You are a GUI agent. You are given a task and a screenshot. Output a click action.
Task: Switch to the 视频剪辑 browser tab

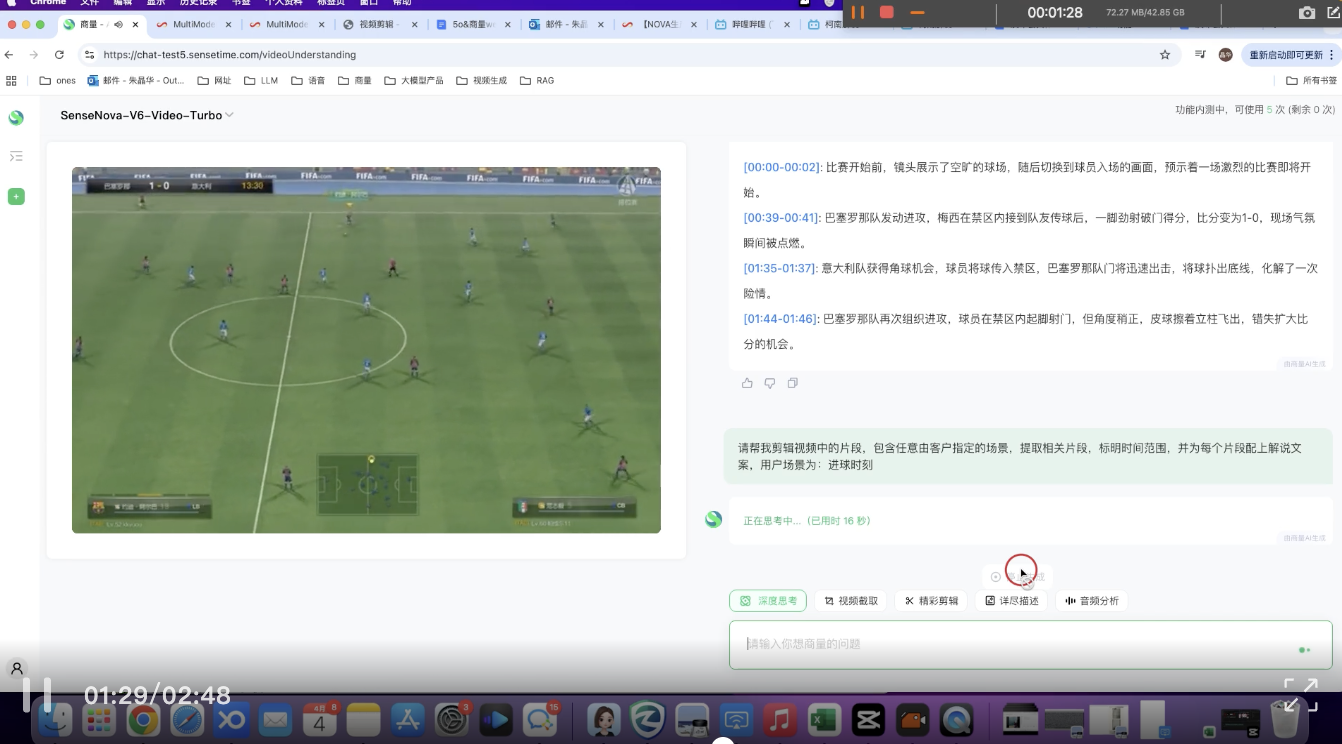(379, 24)
